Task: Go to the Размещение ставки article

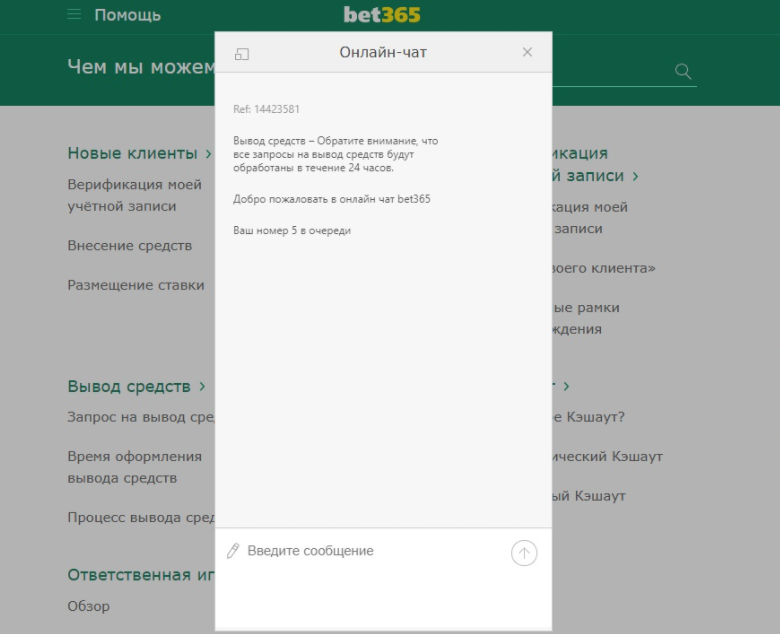Action: pos(135,285)
